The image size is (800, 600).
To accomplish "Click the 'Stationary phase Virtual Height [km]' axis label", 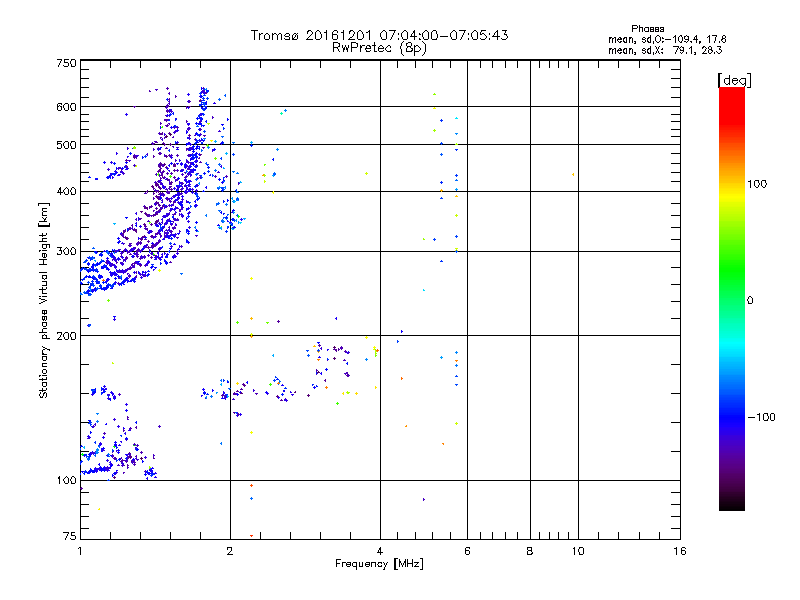I will pyautogui.click(x=43, y=300).
